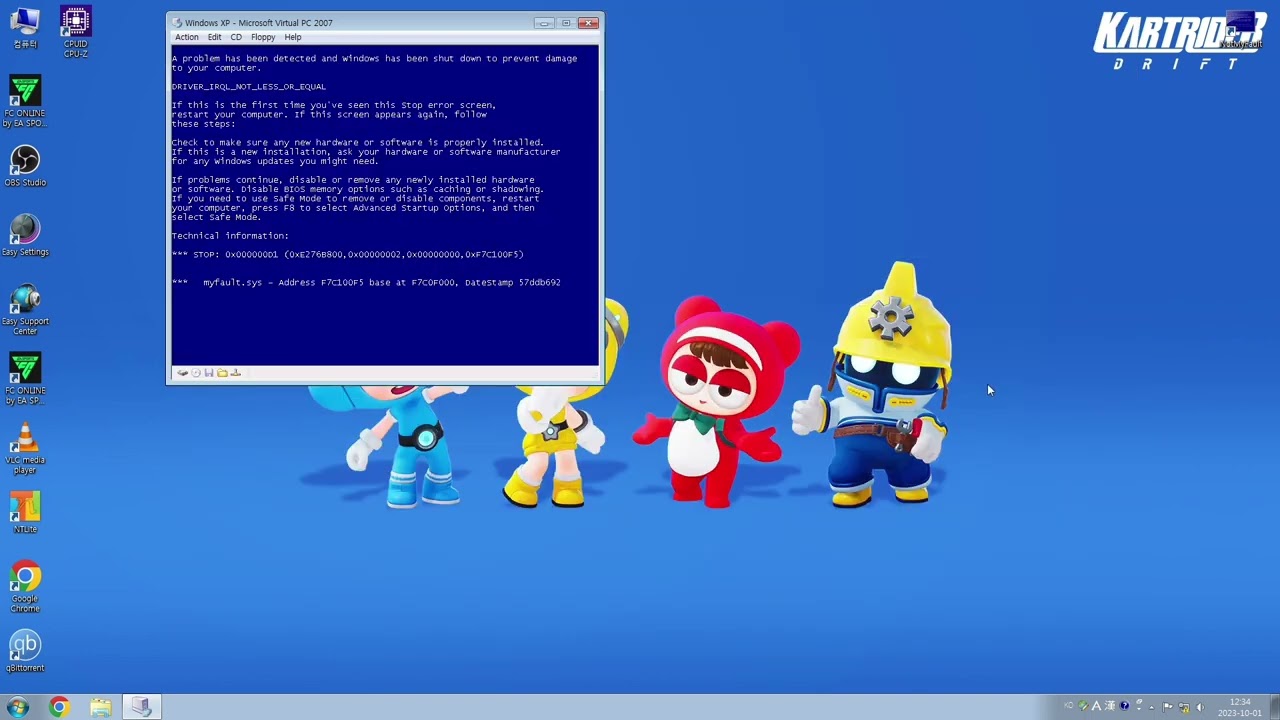Select the Virtual PC taskbar button
The width and height of the screenshot is (1280, 720).
point(141,707)
